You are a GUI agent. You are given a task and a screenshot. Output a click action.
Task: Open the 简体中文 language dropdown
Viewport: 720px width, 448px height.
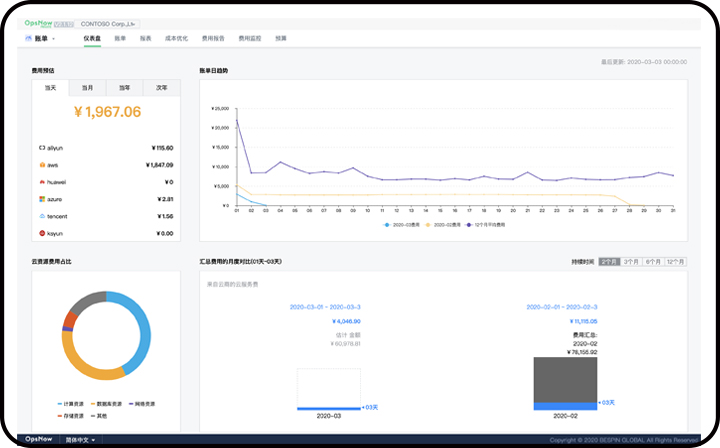pyautogui.click(x=80, y=440)
